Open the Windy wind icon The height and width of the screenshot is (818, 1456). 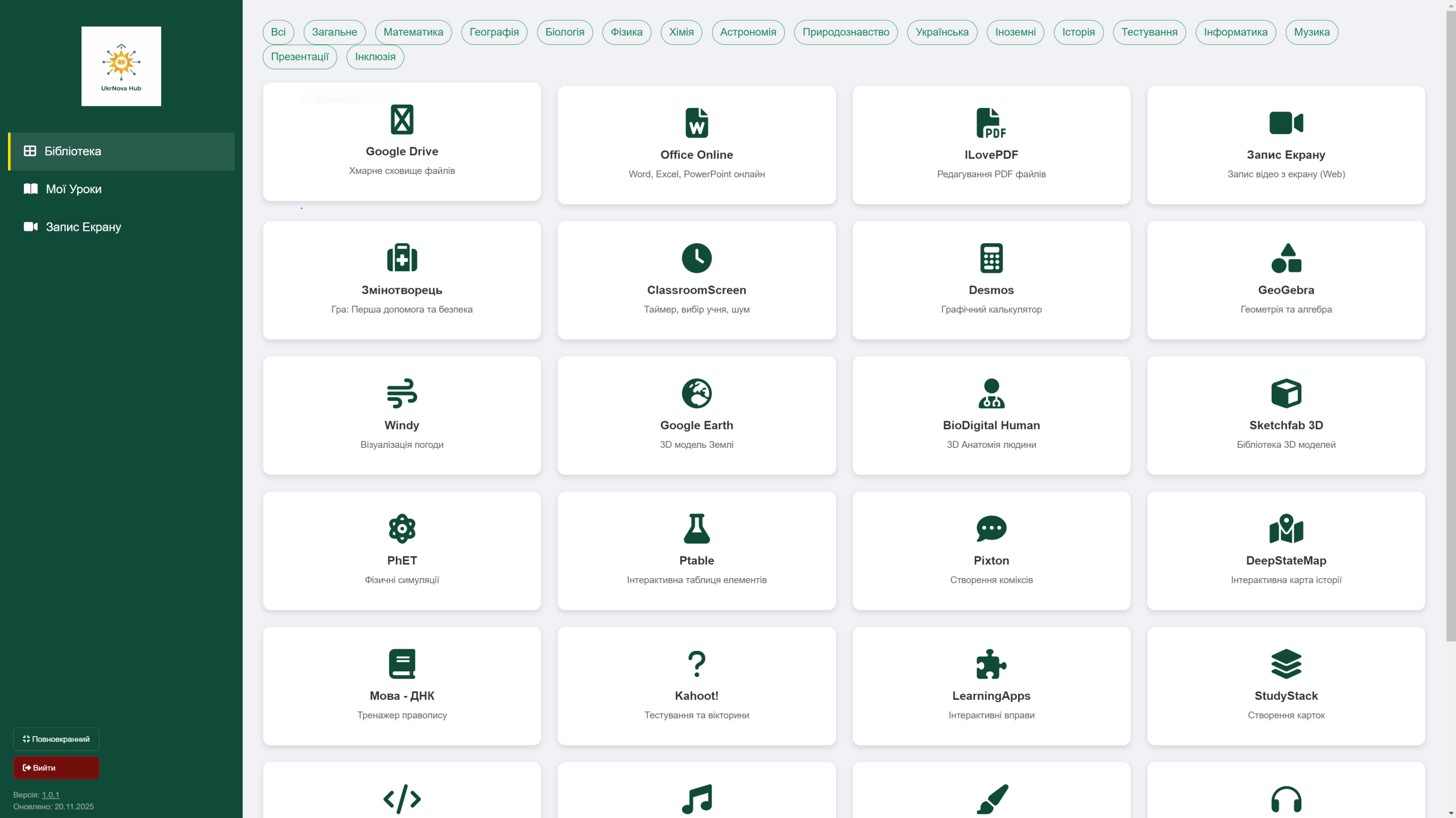[402, 393]
